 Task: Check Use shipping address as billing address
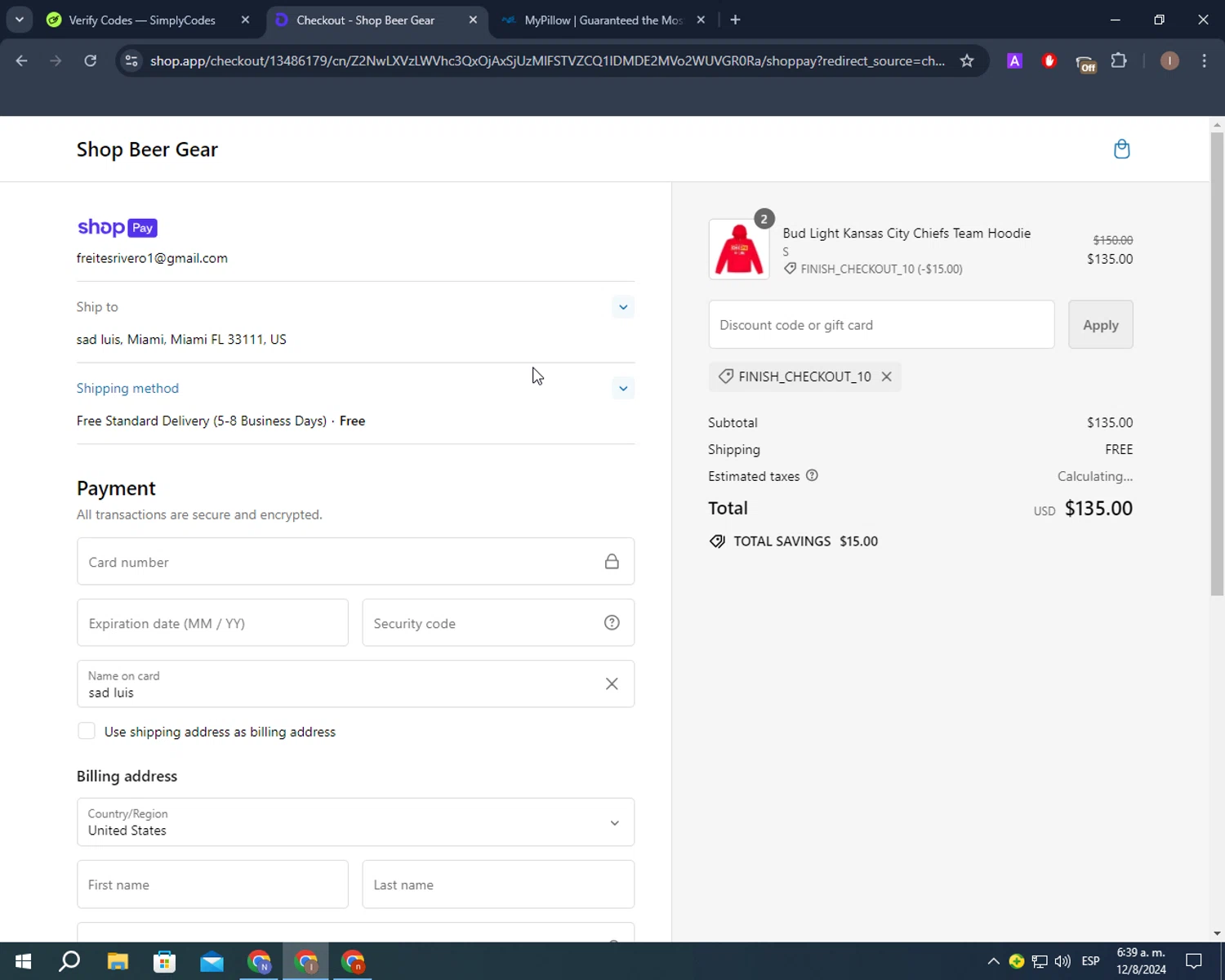[x=87, y=731]
